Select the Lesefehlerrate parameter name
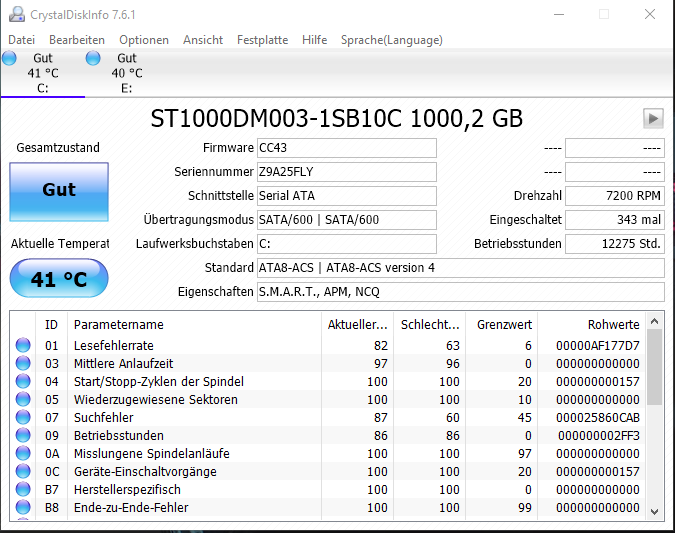This screenshot has height=533, width=675. pyautogui.click(x=114, y=346)
